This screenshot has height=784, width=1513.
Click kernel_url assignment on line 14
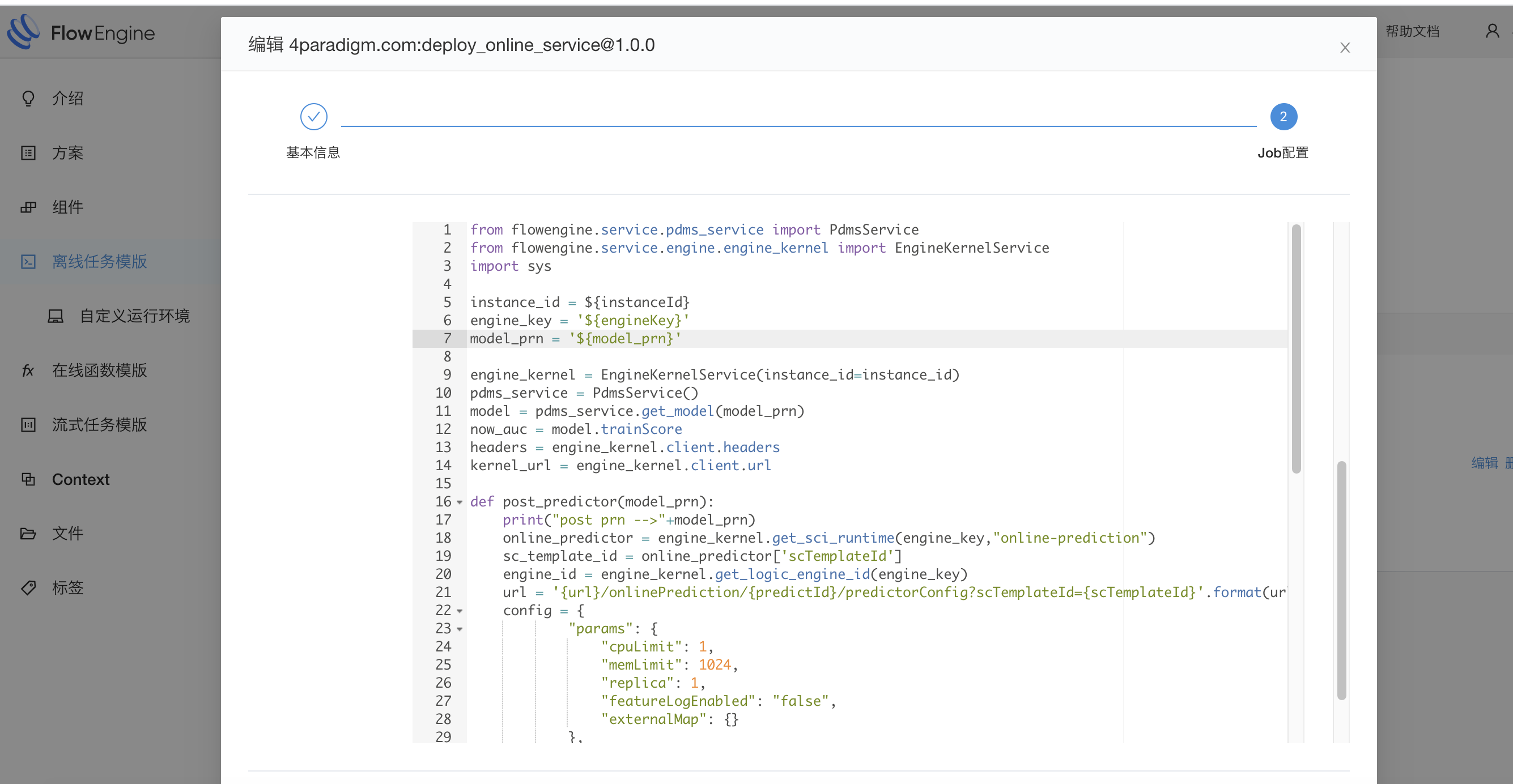click(x=620, y=466)
